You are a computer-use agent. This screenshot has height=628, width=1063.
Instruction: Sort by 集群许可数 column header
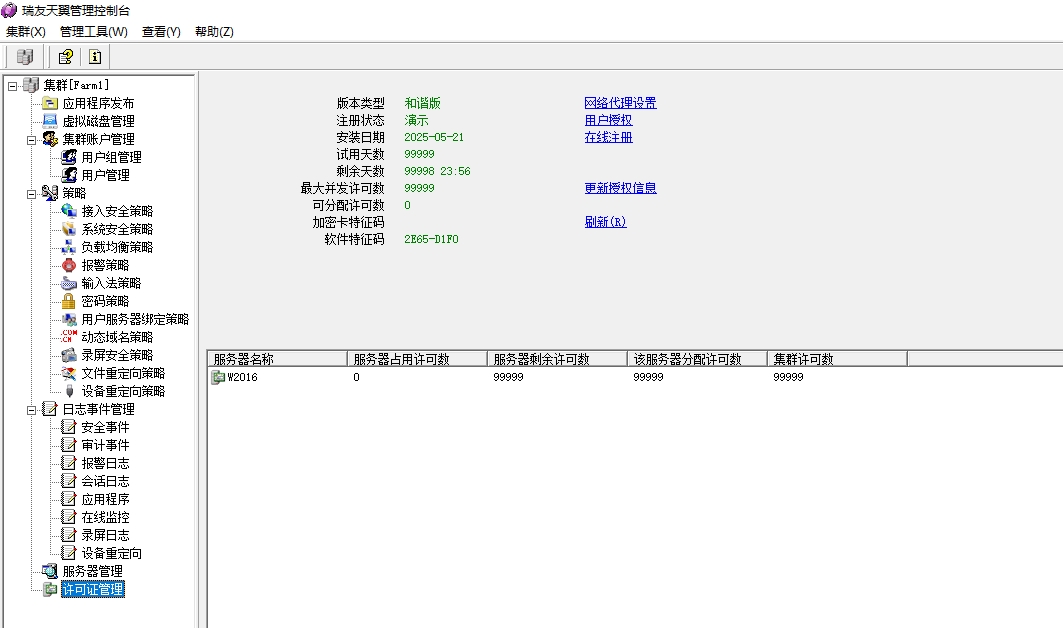[x=837, y=359]
